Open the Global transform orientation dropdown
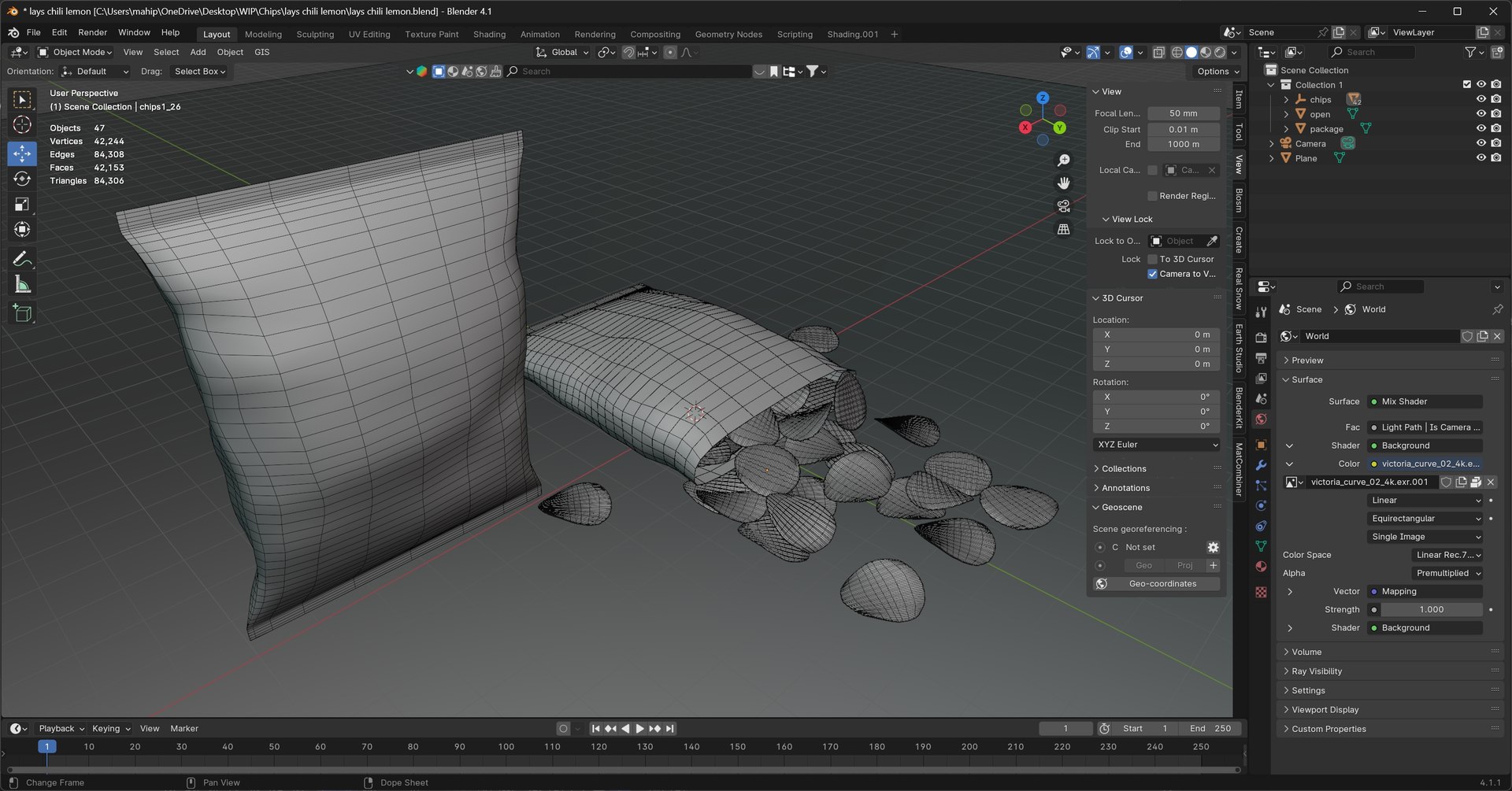Screen dimensions: 1512x791 (562, 52)
